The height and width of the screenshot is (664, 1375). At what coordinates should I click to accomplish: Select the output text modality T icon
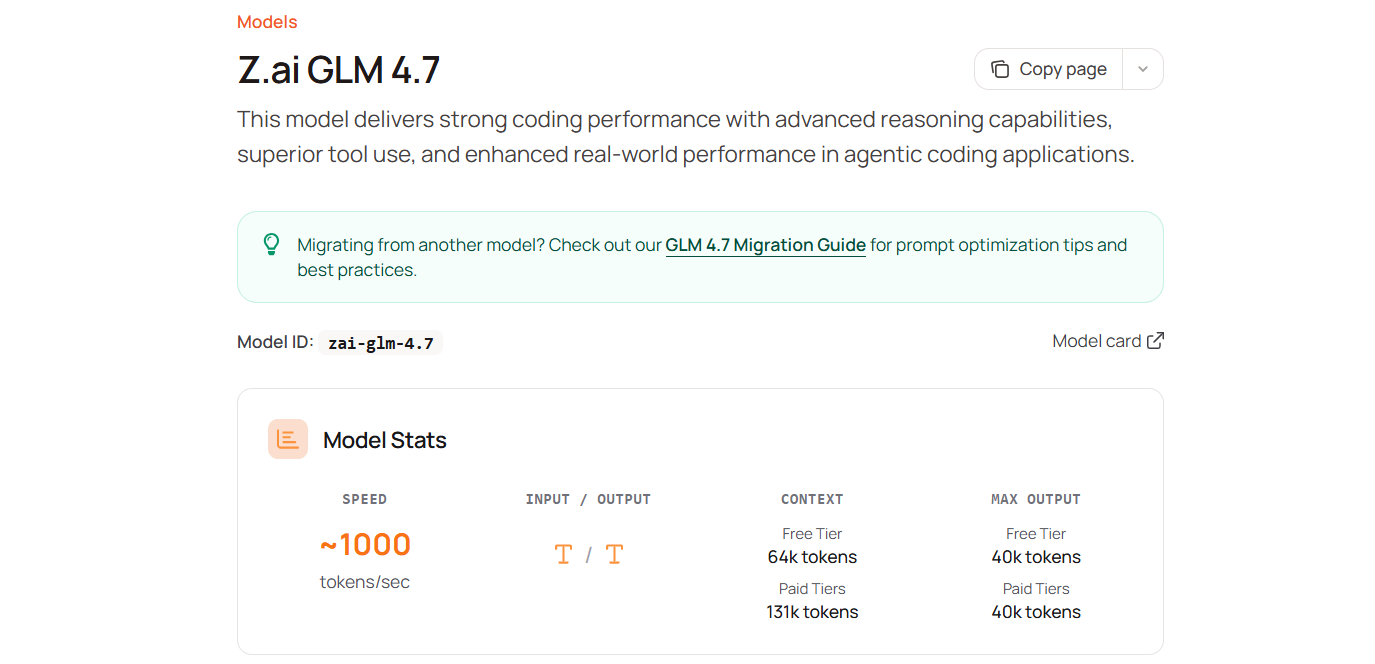point(614,554)
